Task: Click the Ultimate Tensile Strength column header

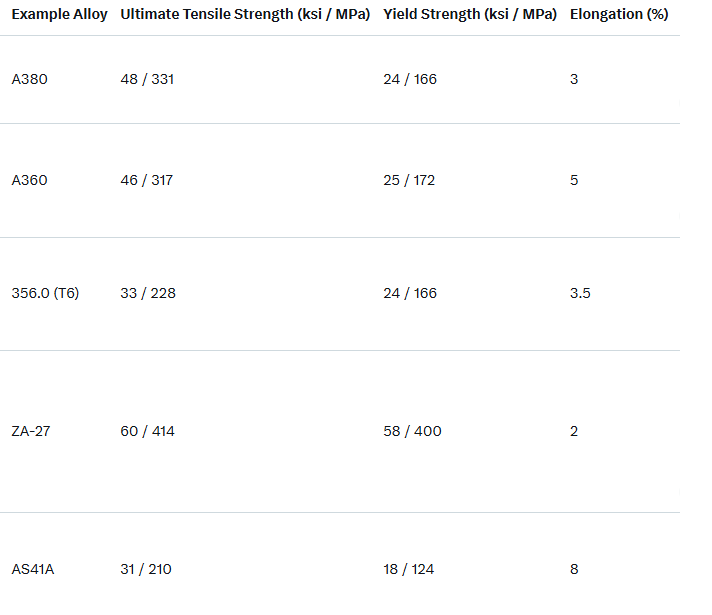Action: click(245, 15)
